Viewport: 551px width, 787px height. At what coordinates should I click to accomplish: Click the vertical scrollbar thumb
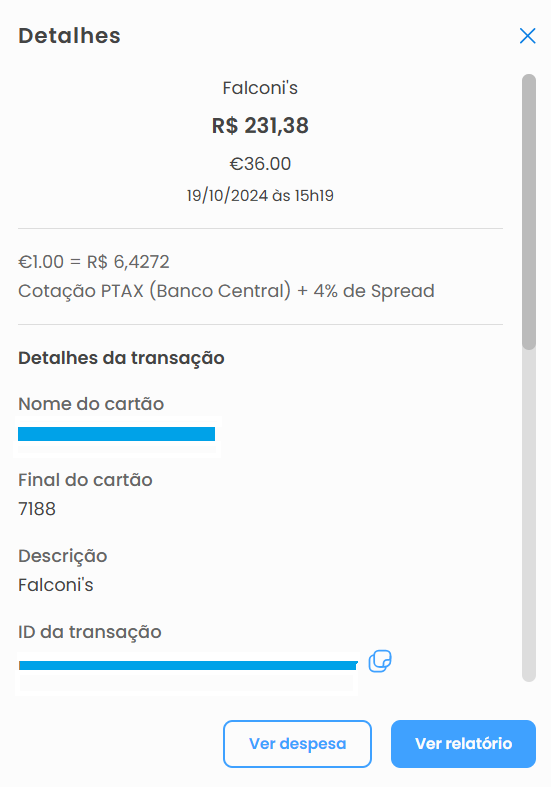pos(529,211)
